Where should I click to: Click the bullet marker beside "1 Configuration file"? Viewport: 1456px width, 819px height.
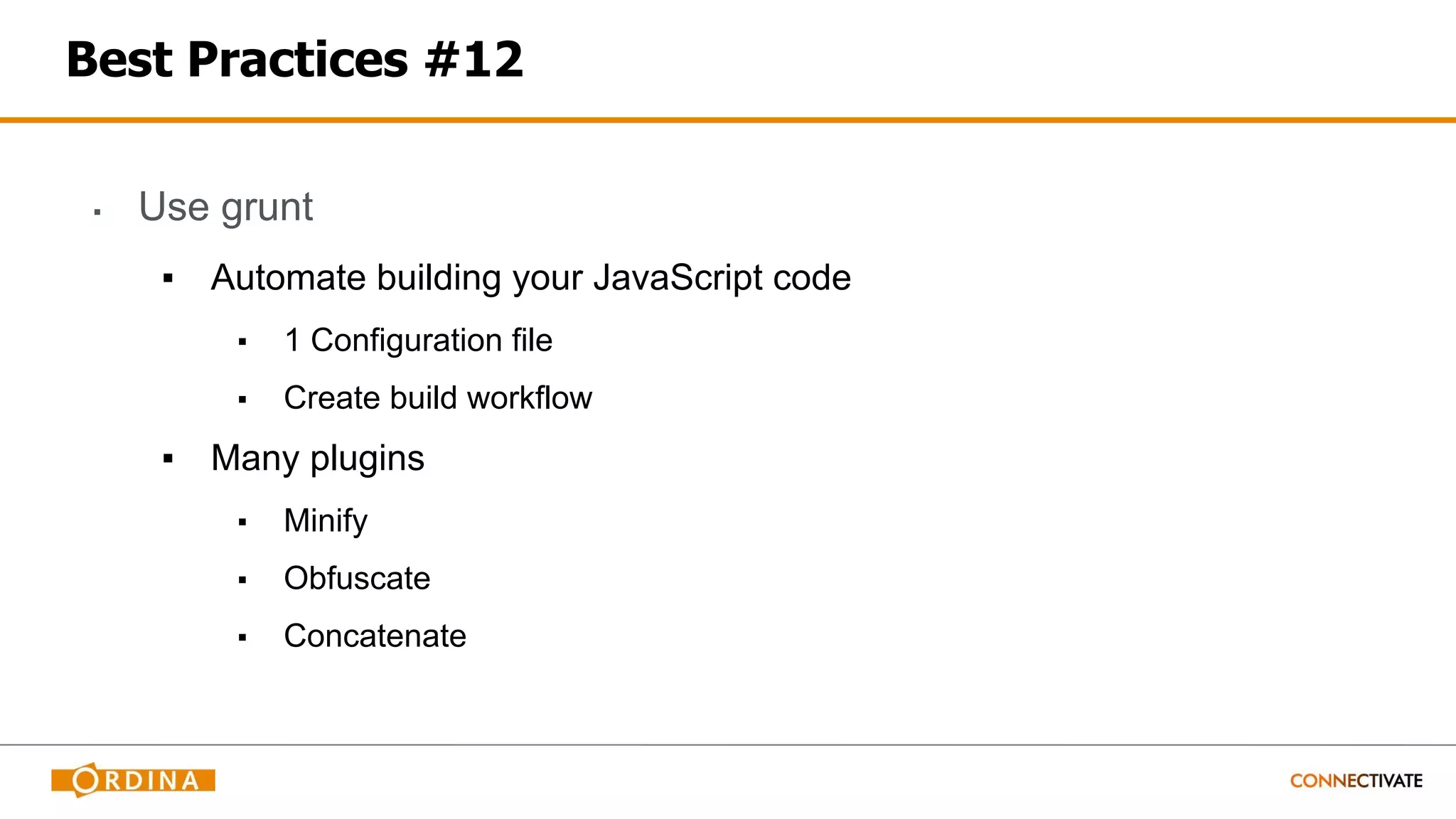(242, 342)
